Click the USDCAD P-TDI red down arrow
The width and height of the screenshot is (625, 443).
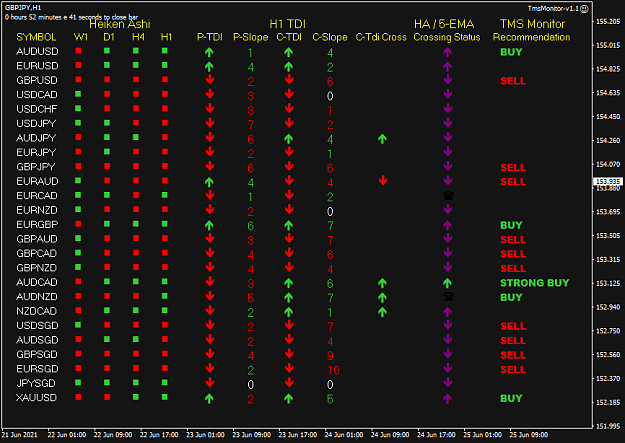(x=210, y=94)
